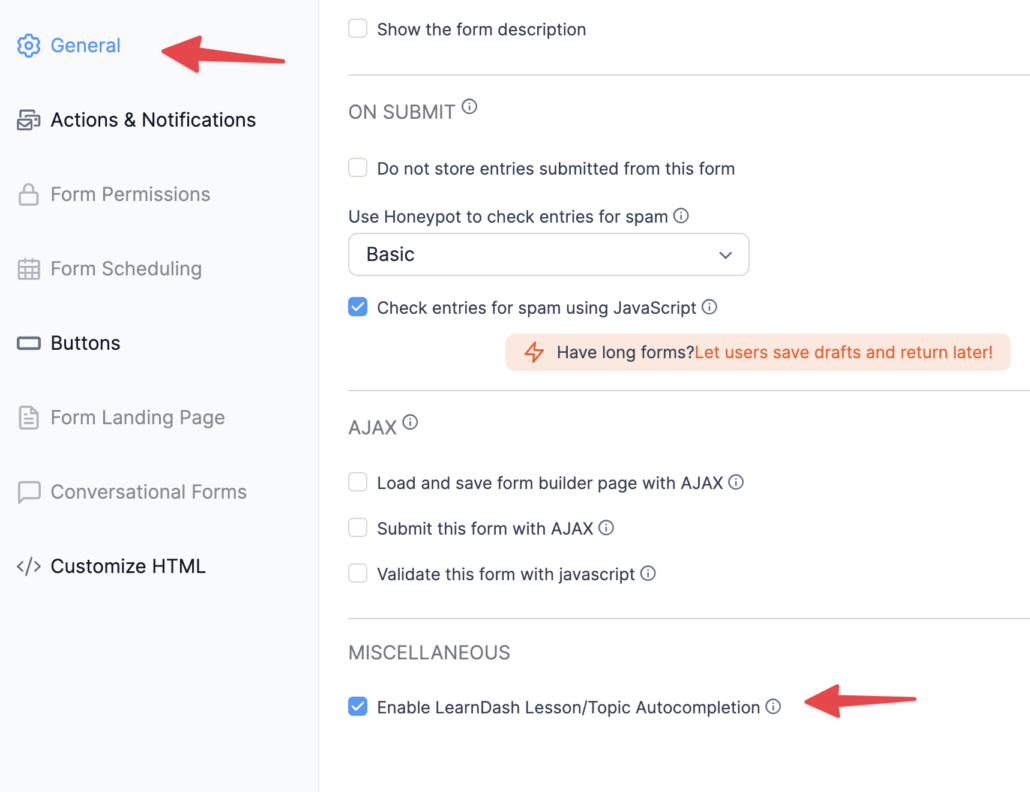
Task: Select the Actions & Notifications envelope icon
Action: pyautogui.click(x=29, y=119)
